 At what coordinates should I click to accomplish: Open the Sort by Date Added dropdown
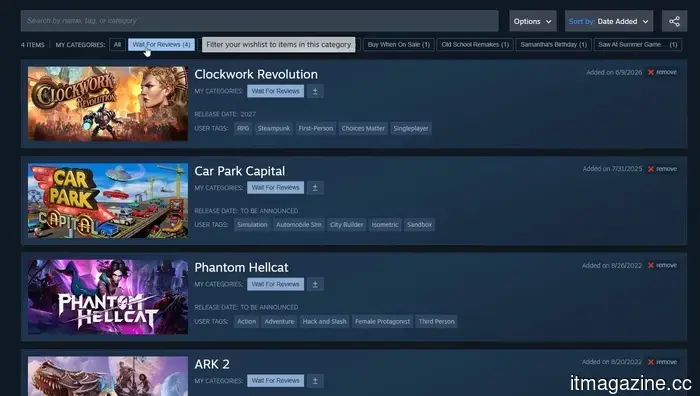click(x=608, y=21)
